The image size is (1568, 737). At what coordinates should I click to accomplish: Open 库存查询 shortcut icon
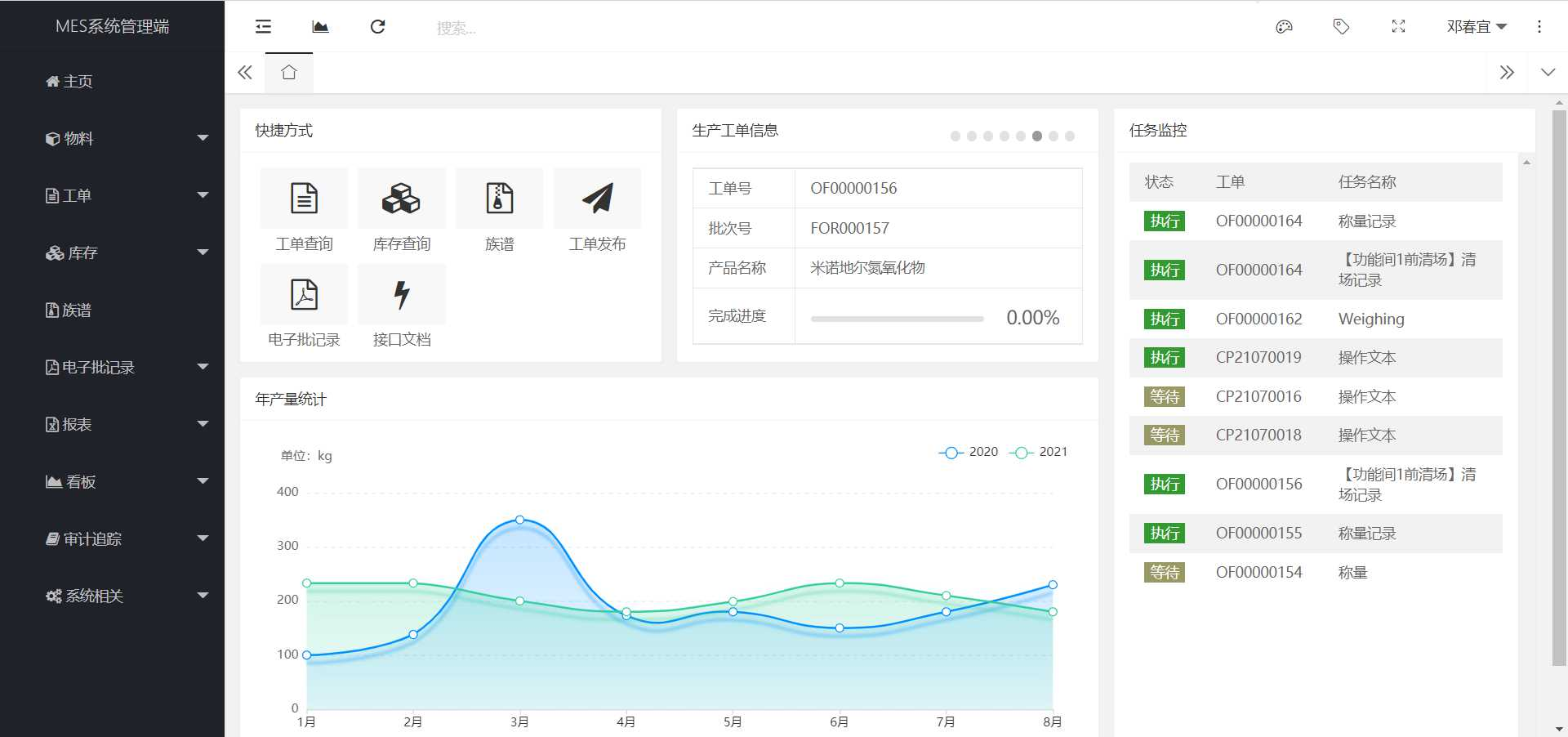tap(401, 198)
